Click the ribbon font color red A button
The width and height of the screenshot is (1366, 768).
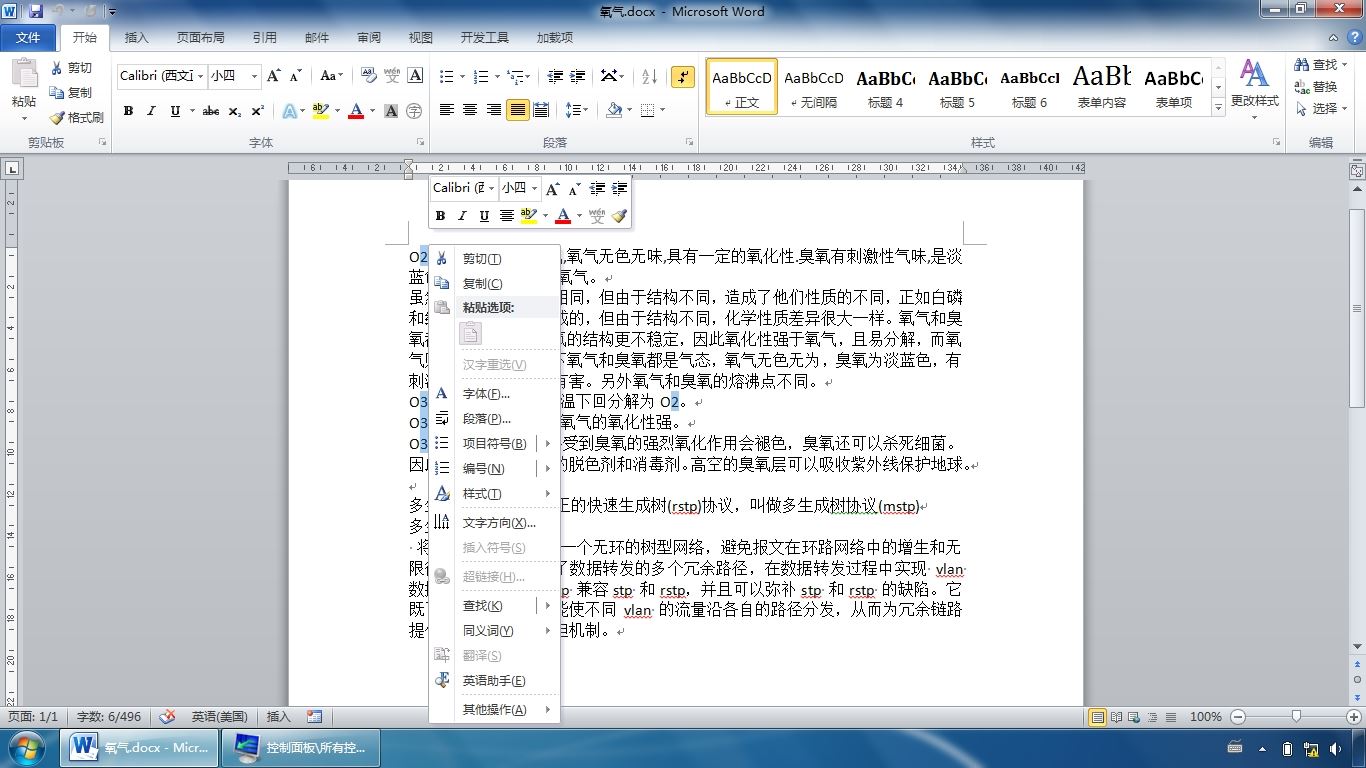355,111
